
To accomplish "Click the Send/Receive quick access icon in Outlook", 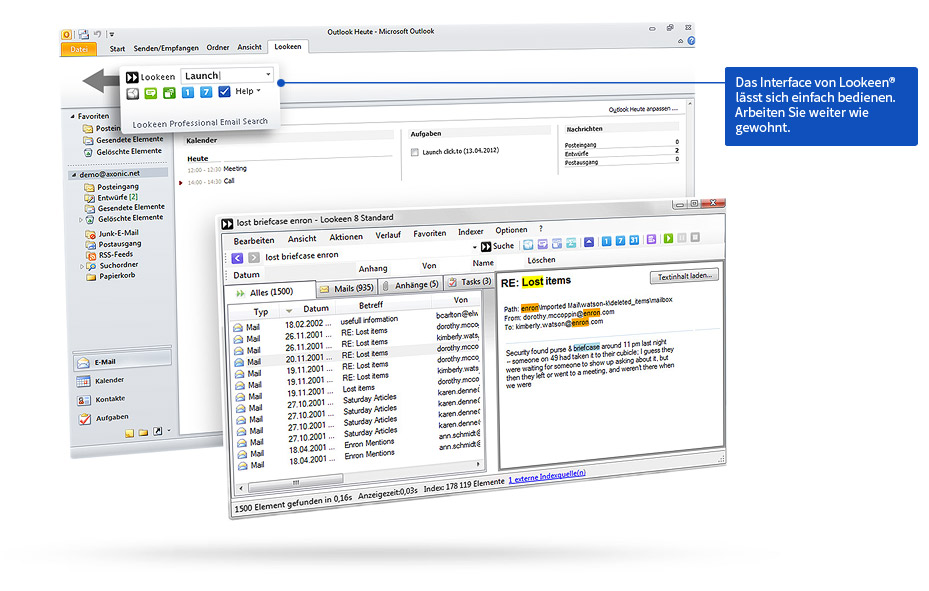I will (84, 34).
